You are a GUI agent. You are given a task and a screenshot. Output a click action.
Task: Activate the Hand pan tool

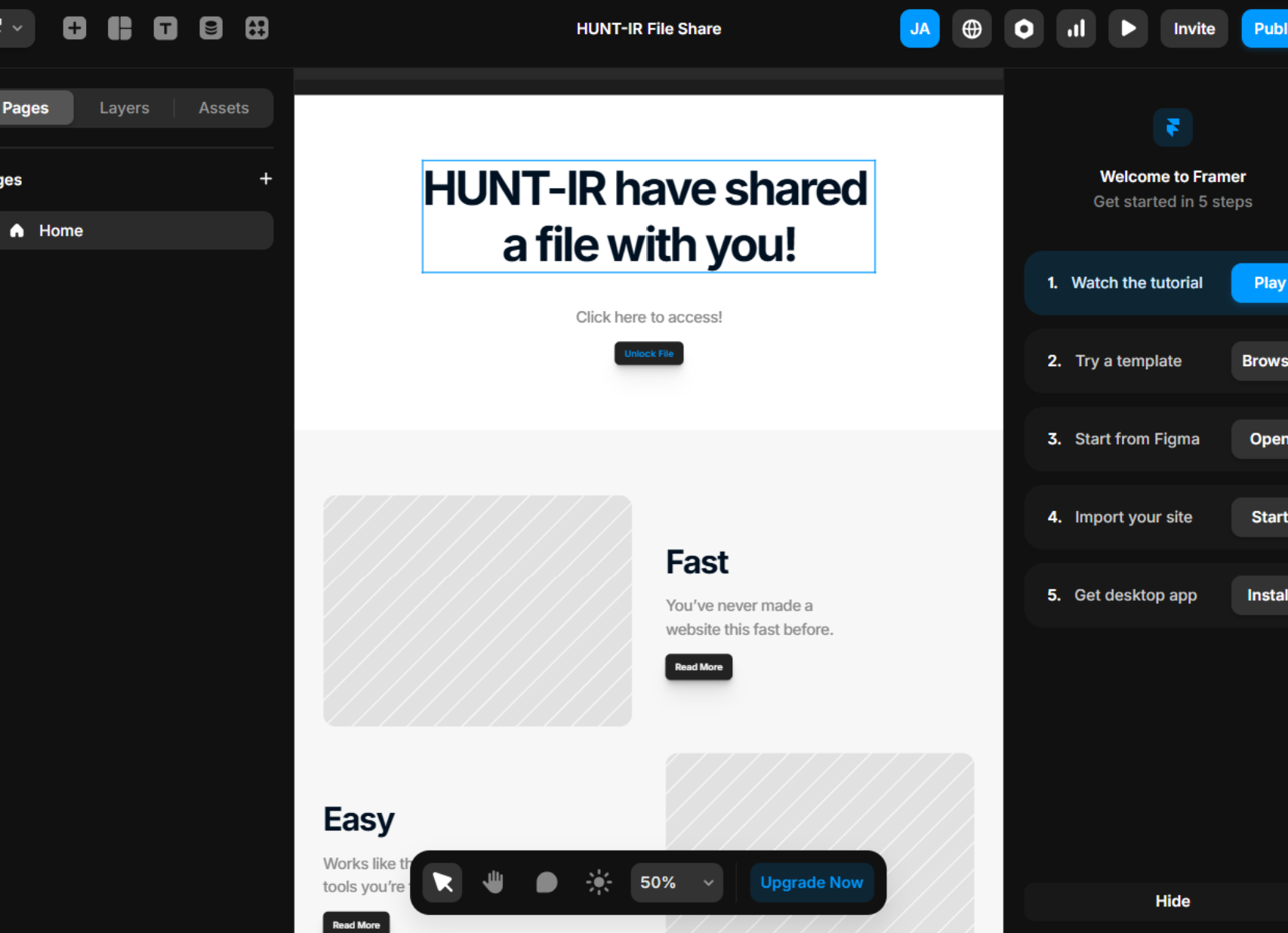pos(493,882)
